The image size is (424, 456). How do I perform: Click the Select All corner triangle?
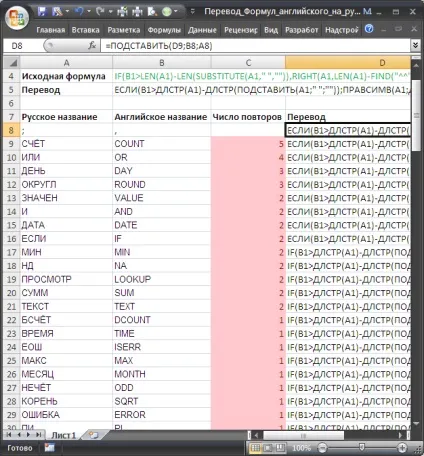pyautogui.click(x=12, y=62)
